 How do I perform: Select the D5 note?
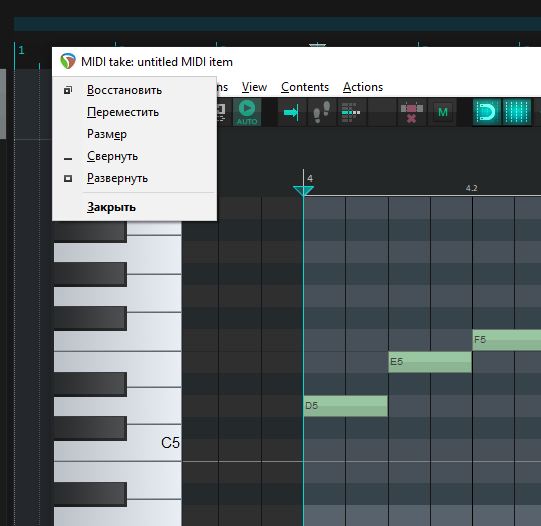point(345,406)
